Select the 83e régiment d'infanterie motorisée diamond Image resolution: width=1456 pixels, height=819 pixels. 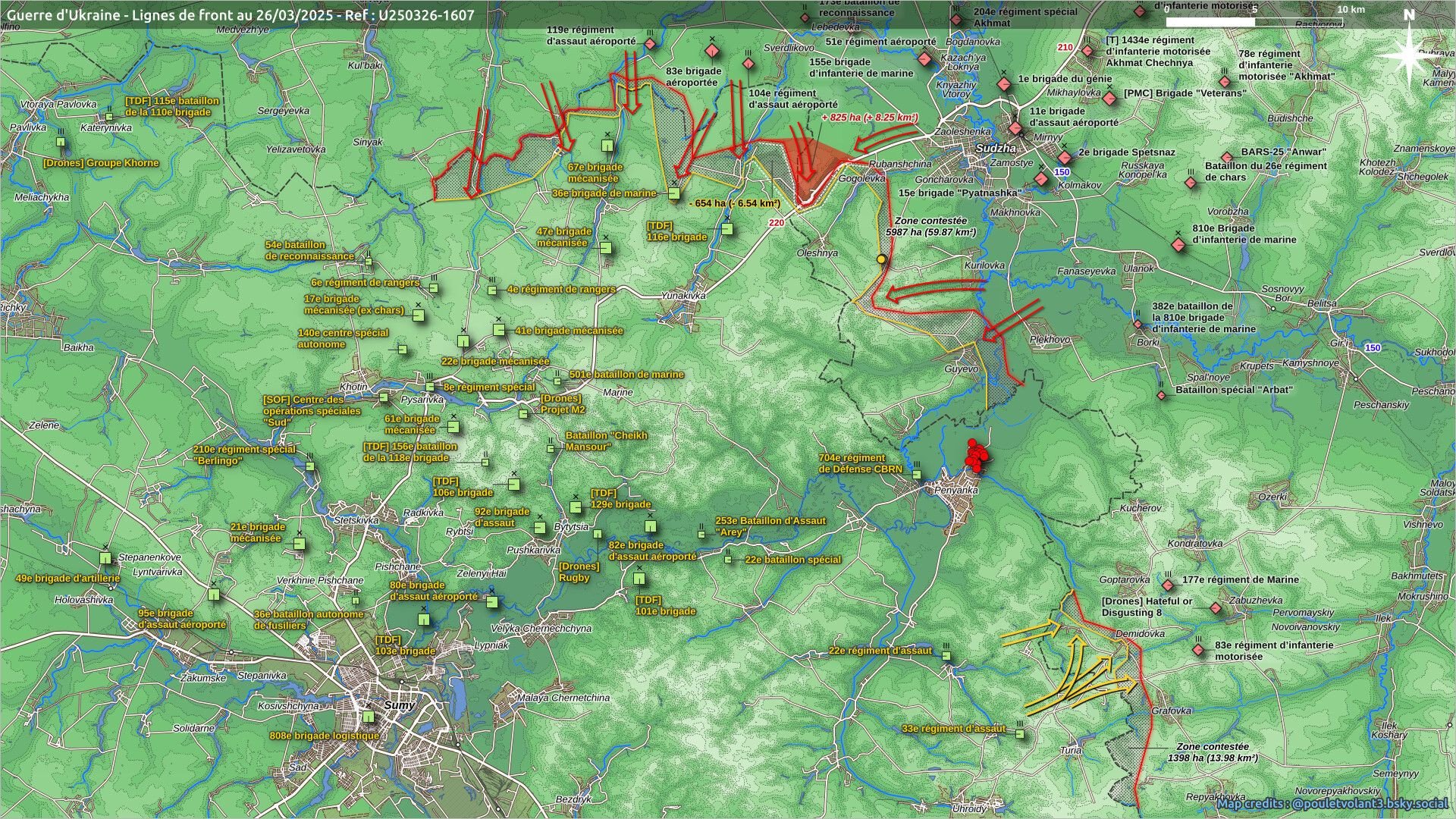click(x=1198, y=650)
